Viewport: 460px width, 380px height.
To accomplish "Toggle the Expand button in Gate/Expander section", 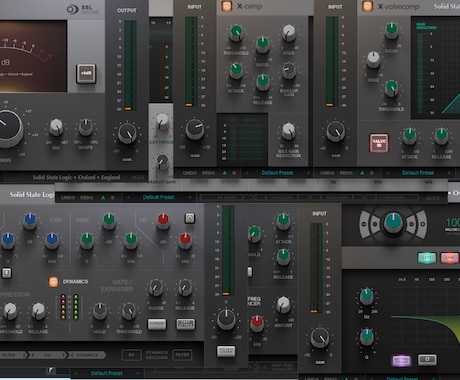I will (157, 323).
